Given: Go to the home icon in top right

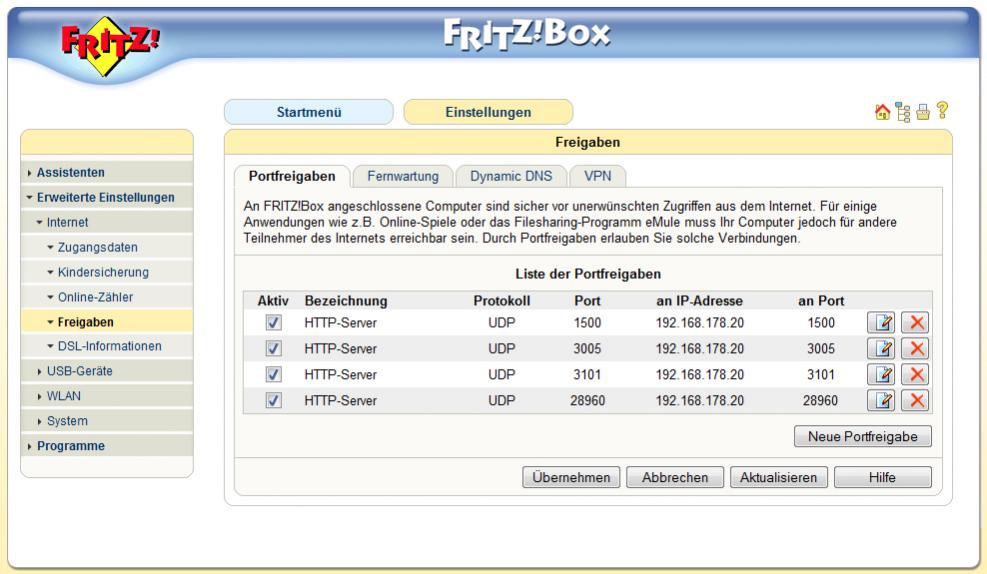Looking at the screenshot, I should [x=883, y=112].
